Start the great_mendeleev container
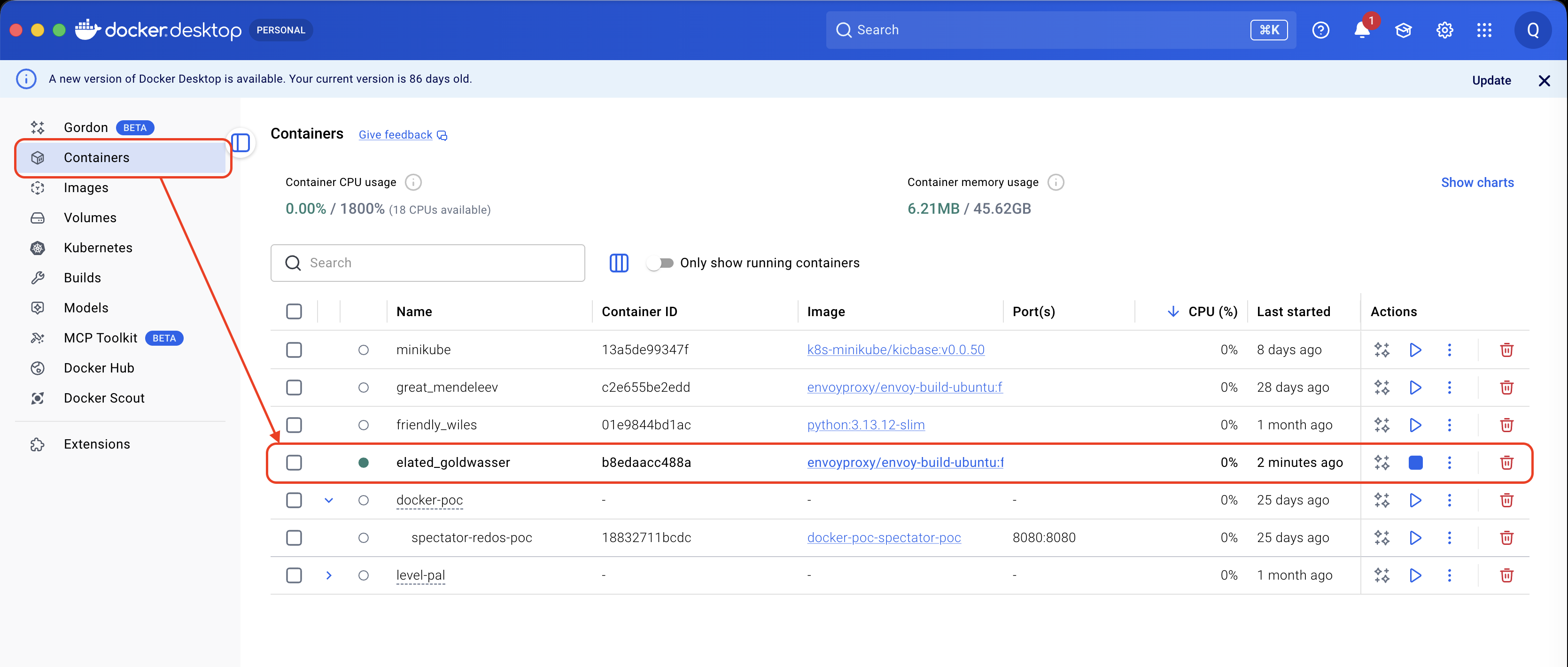The height and width of the screenshot is (667, 1568). tap(1415, 388)
